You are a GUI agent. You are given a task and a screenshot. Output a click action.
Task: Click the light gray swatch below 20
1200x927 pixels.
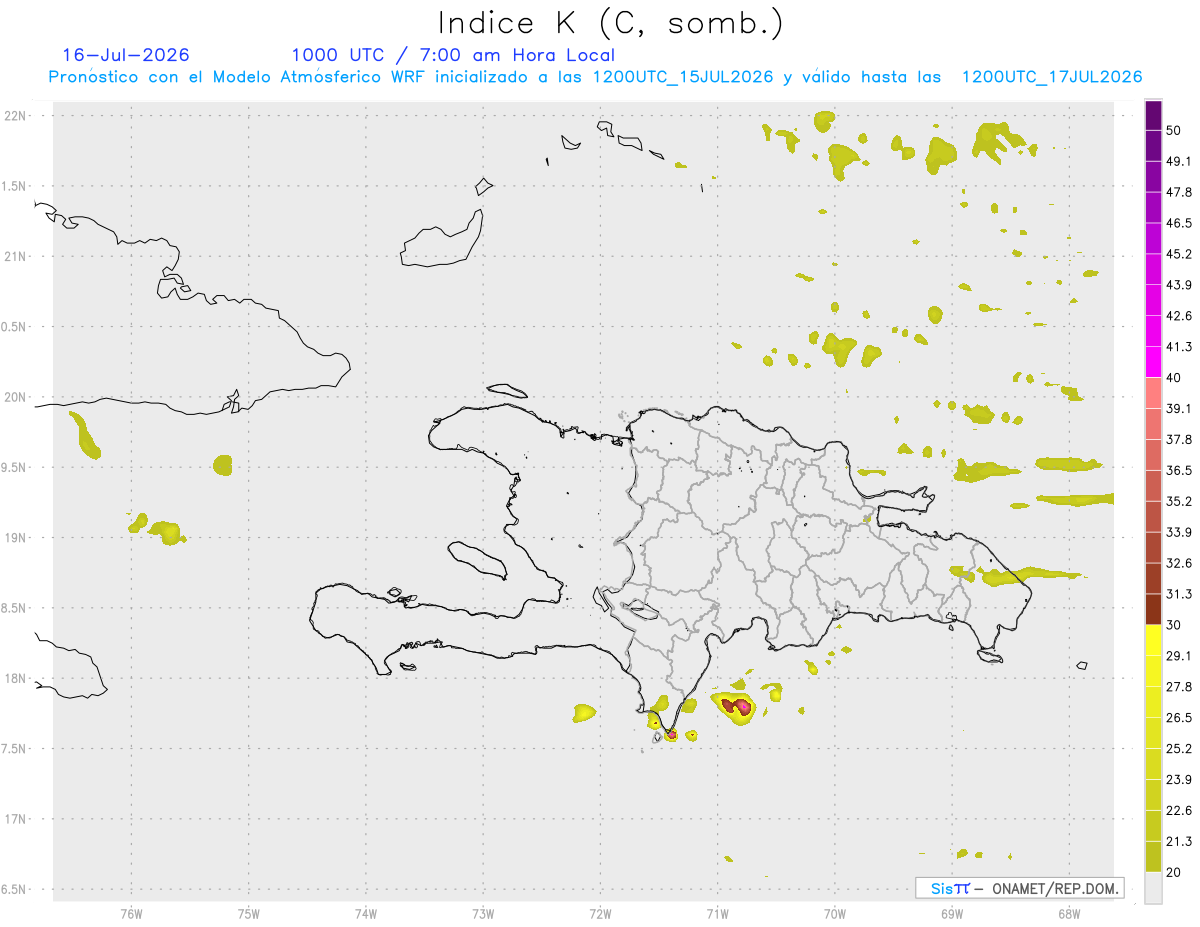1154,888
